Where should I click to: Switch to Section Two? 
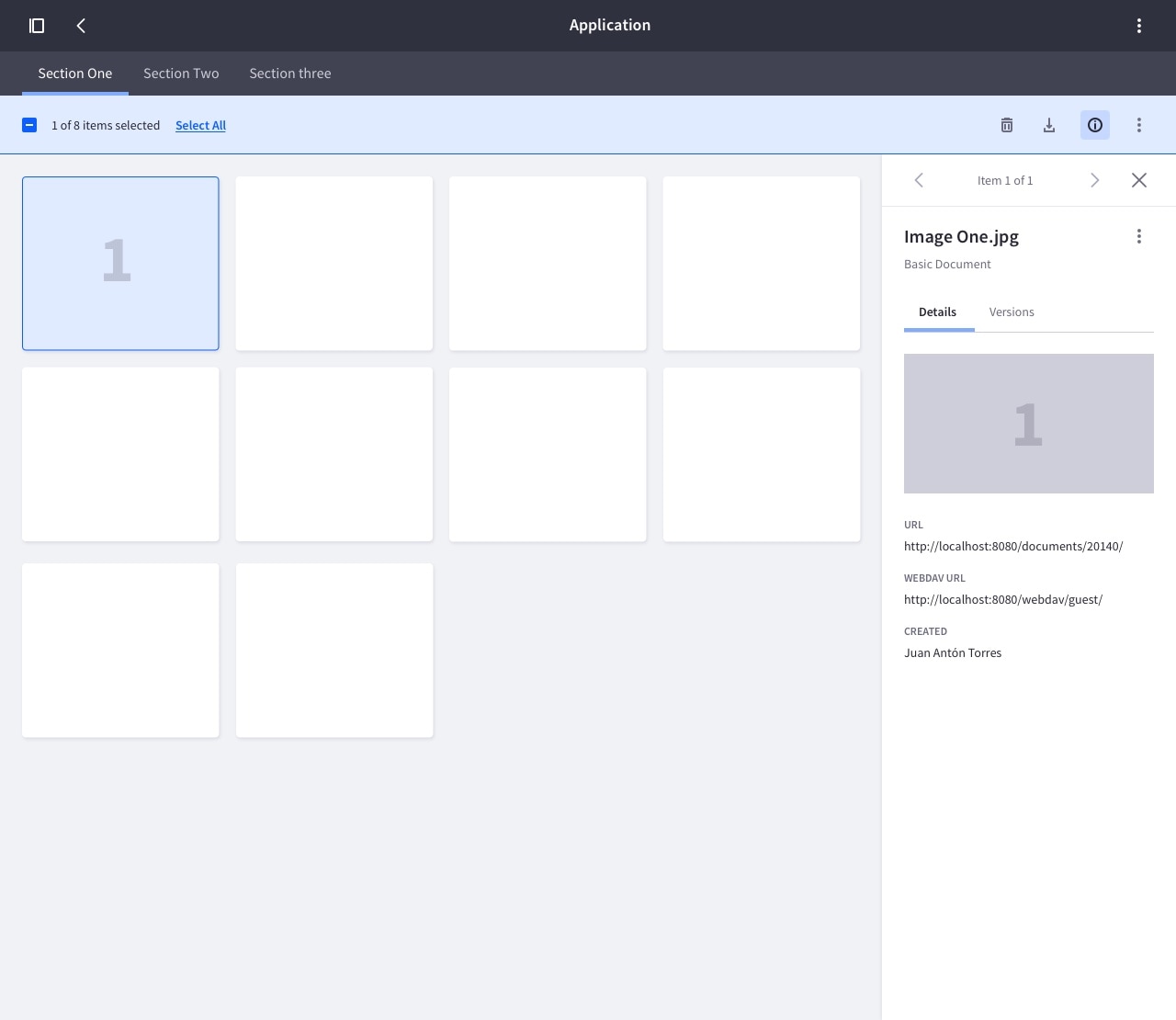click(x=181, y=73)
